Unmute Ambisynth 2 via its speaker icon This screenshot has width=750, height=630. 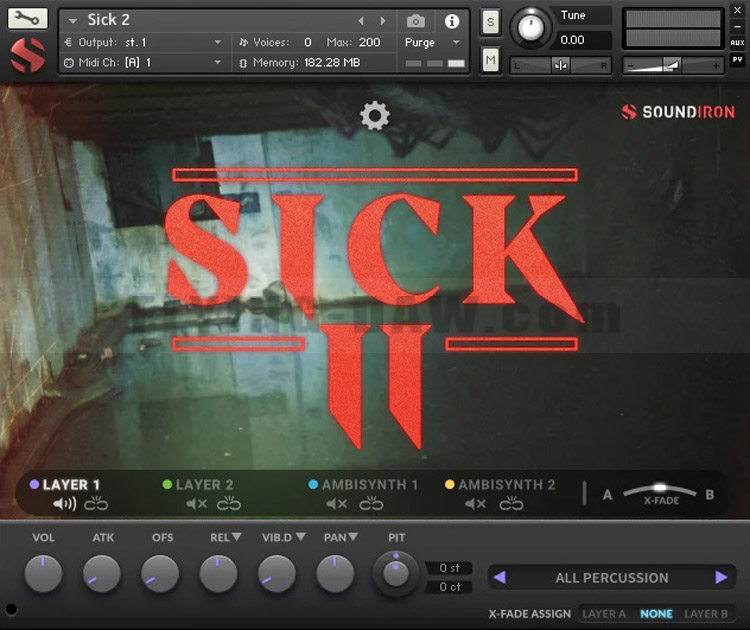[475, 504]
